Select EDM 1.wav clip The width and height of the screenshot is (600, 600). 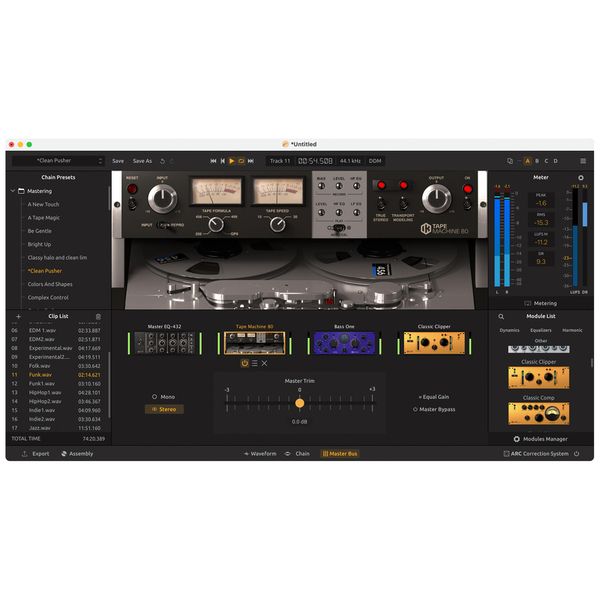[57, 330]
